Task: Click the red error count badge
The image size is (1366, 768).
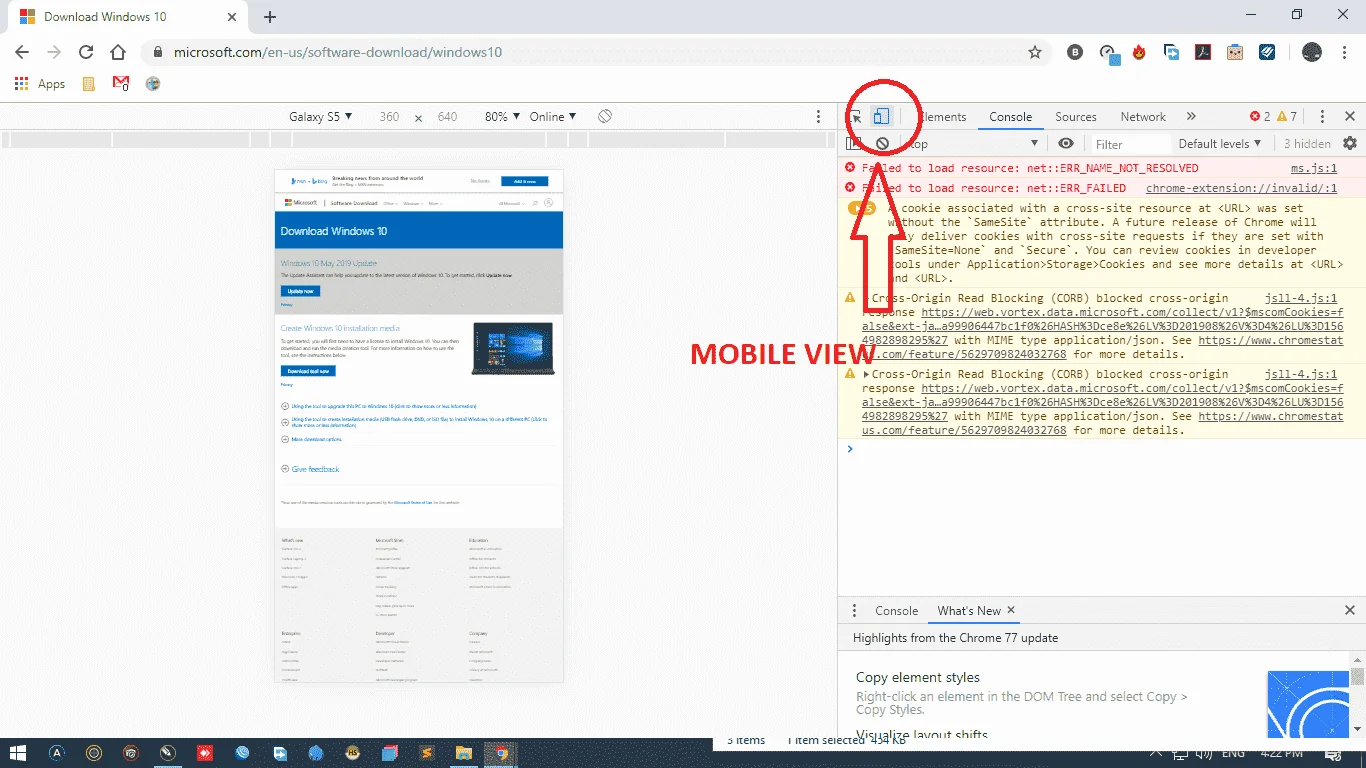Action: pyautogui.click(x=1260, y=117)
